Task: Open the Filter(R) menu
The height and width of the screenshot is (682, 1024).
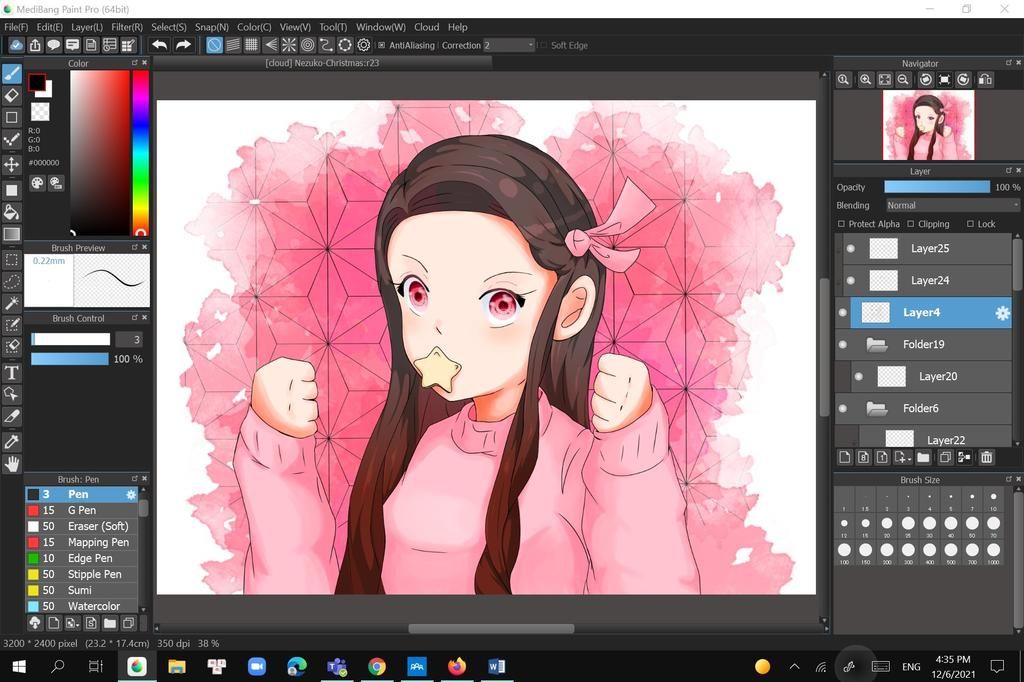Action: coord(127,27)
